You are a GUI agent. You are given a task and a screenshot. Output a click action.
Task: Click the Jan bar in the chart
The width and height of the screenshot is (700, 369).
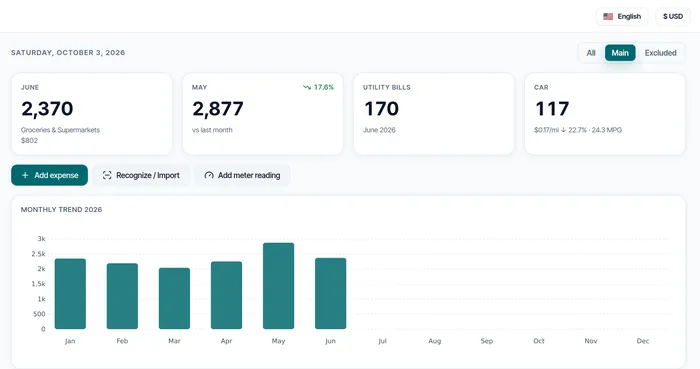click(70, 294)
